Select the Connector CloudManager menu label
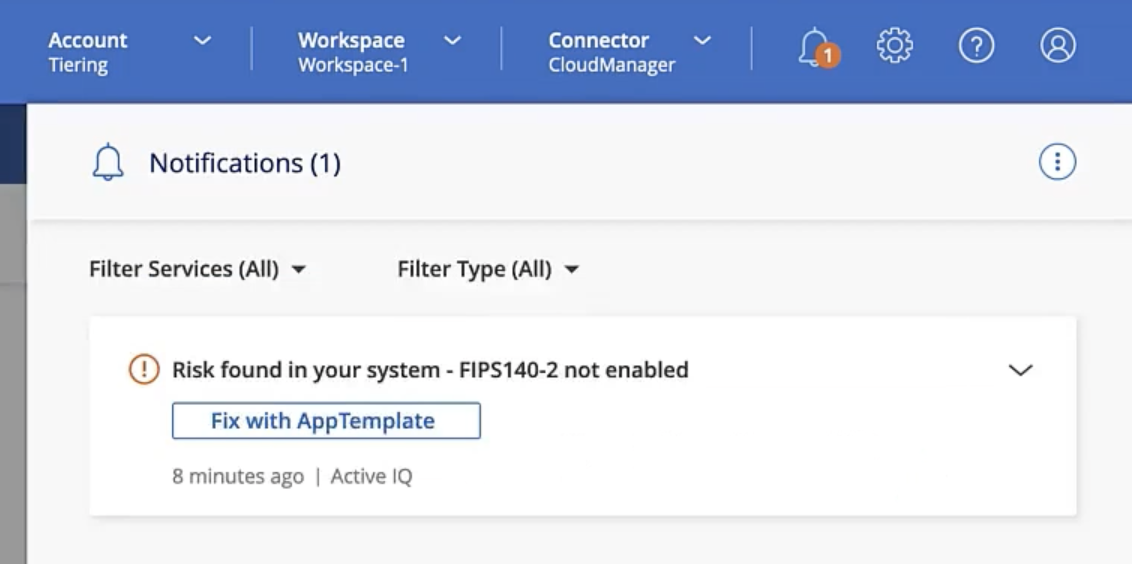The width and height of the screenshot is (1132, 564). click(x=611, y=52)
